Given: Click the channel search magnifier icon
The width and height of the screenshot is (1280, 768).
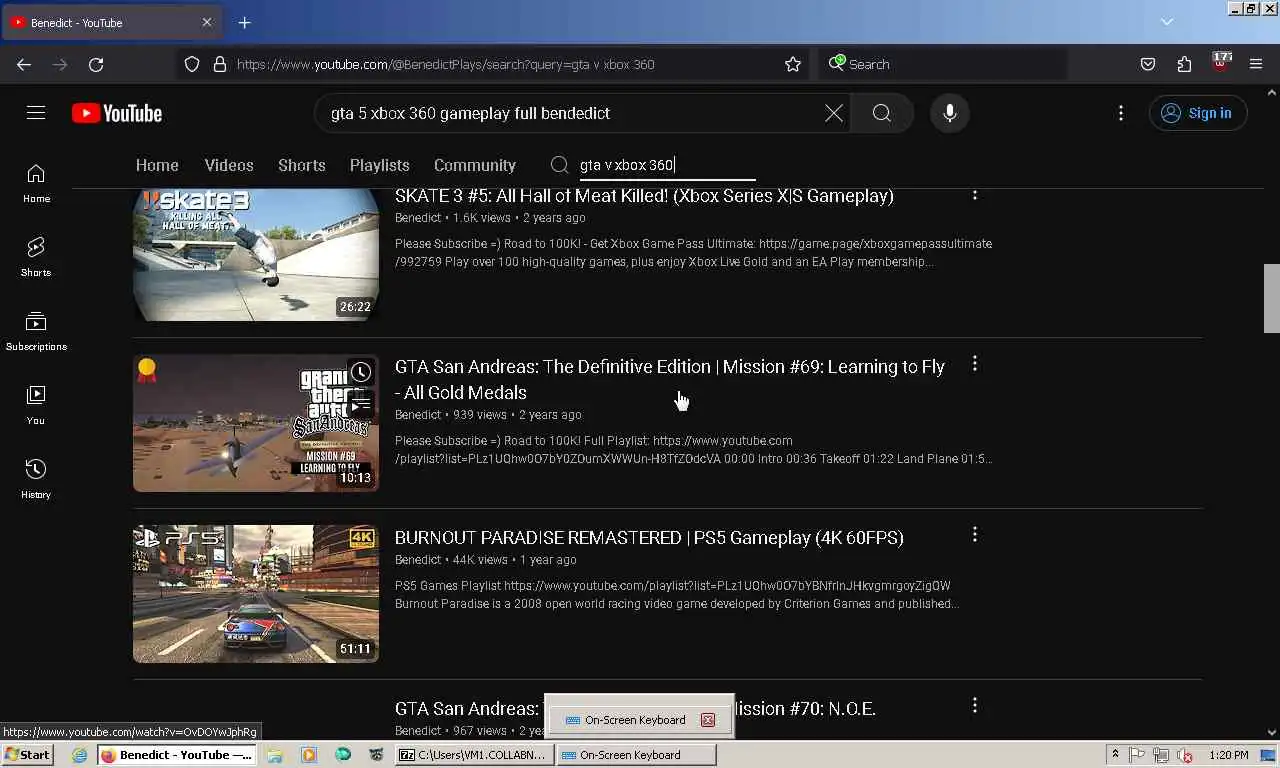Looking at the screenshot, I should (560, 165).
